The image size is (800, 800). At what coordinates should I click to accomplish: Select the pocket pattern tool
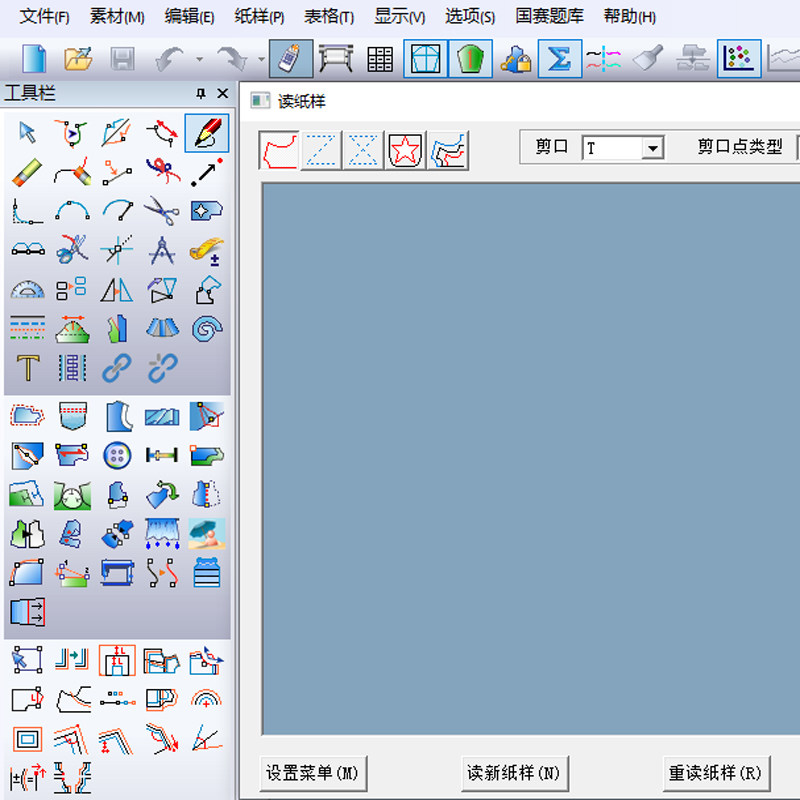[x=72, y=416]
